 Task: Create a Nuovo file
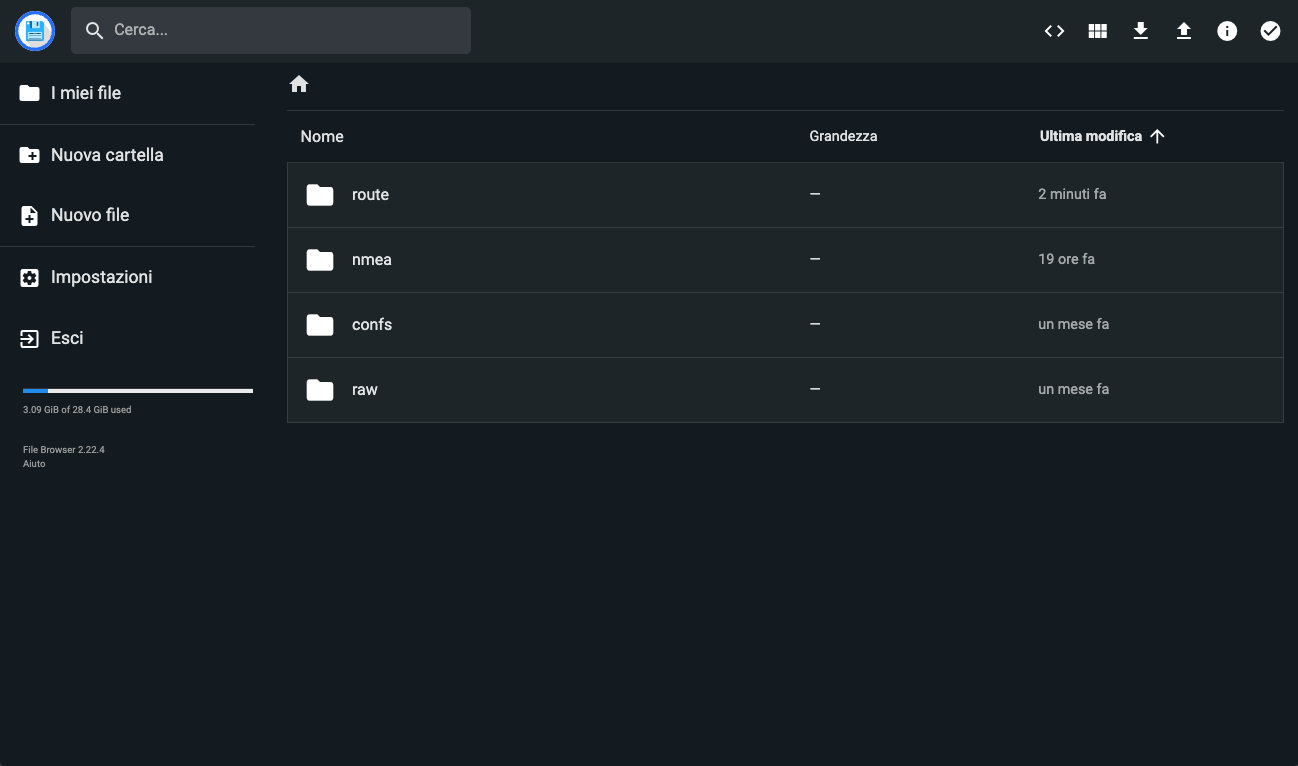(90, 215)
